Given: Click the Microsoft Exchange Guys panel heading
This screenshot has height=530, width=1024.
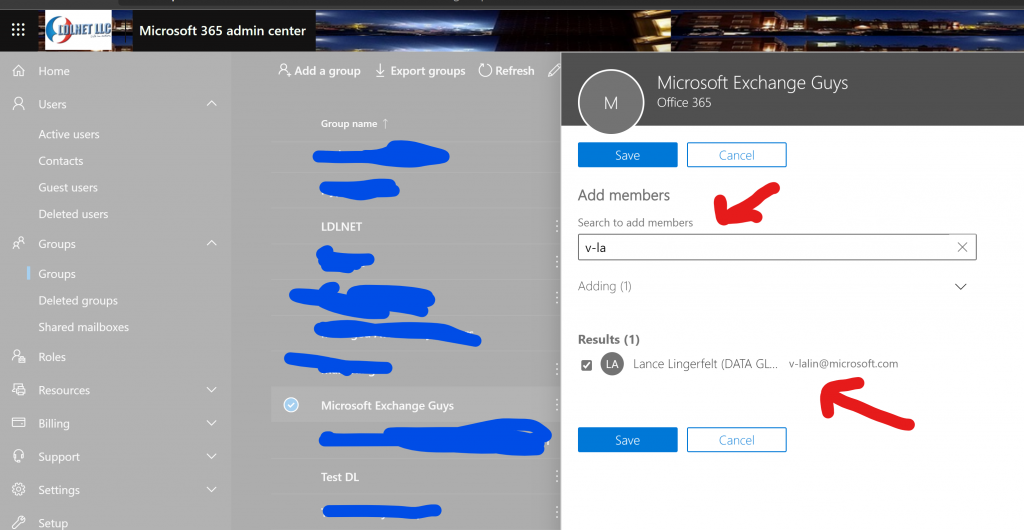Looking at the screenshot, I should tap(752, 83).
